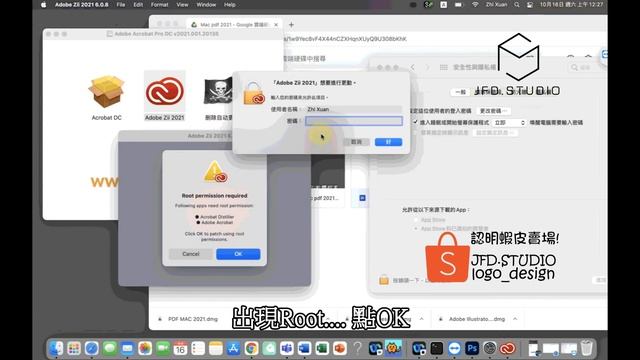
Task: Open the Mail app in Dock
Action: point(127,348)
